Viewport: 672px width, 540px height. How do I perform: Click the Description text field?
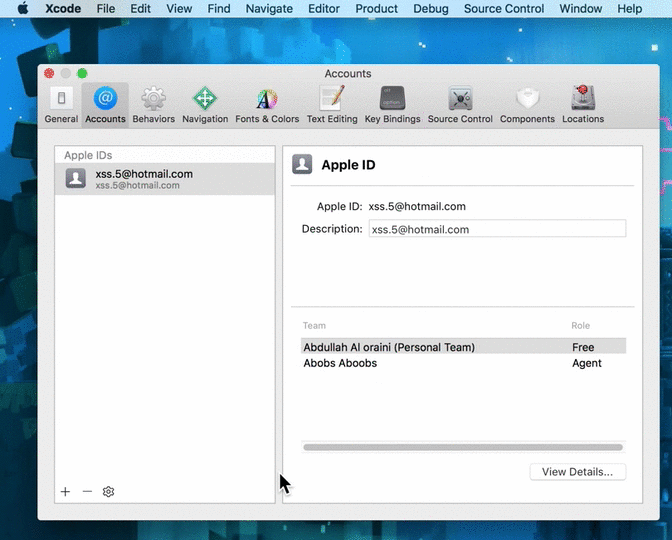click(496, 229)
